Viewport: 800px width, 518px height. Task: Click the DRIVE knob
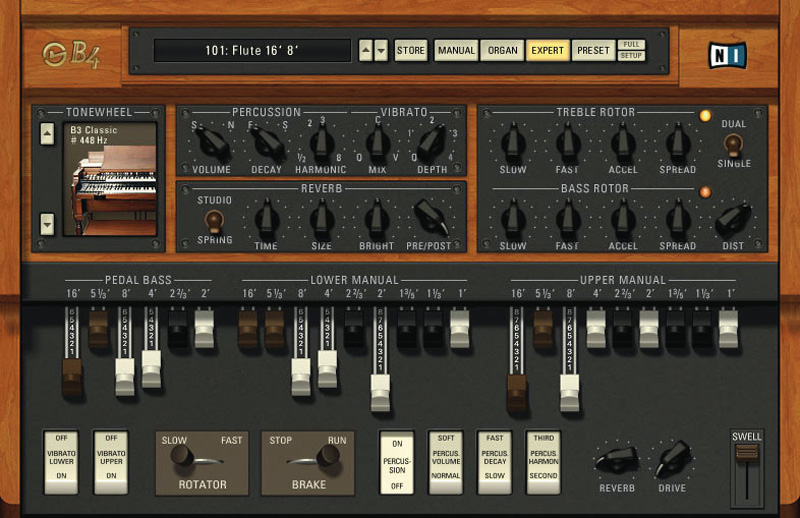(x=672, y=458)
